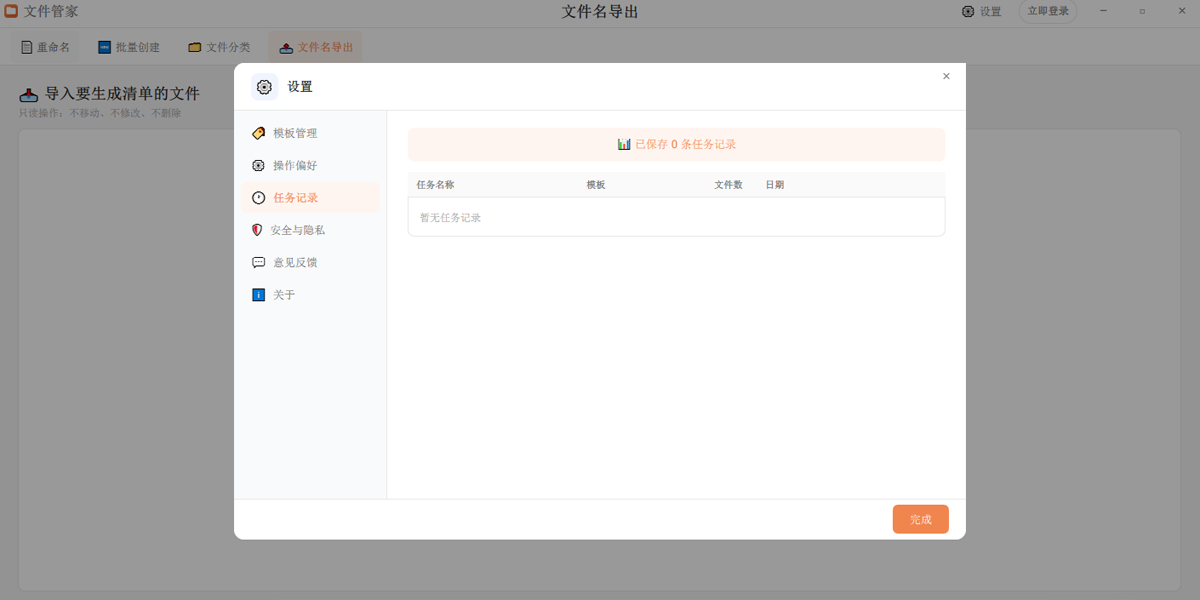Click the 重命名 document icon
This screenshot has width=1200, height=600.
tap(27, 47)
